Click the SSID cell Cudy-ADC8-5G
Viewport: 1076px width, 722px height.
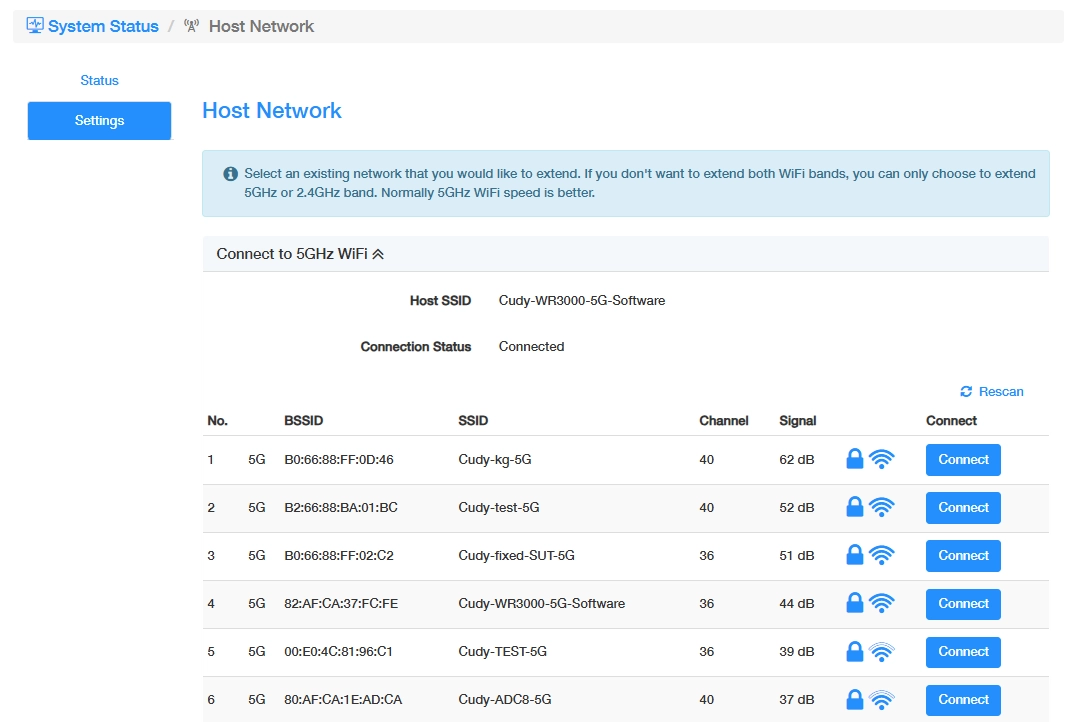coord(504,700)
